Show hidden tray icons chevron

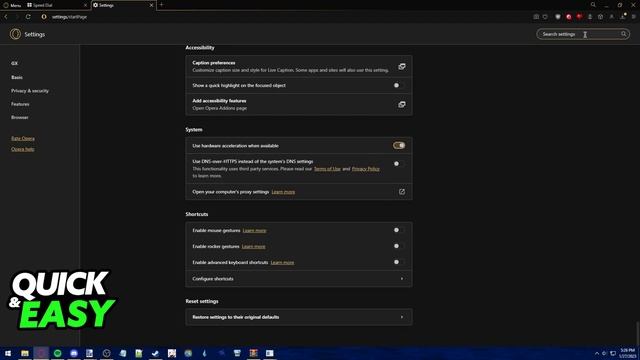[x=597, y=353]
